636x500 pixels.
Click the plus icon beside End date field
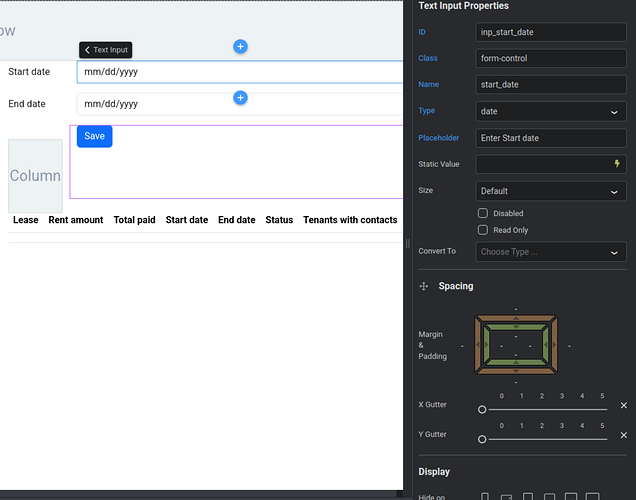click(x=240, y=98)
